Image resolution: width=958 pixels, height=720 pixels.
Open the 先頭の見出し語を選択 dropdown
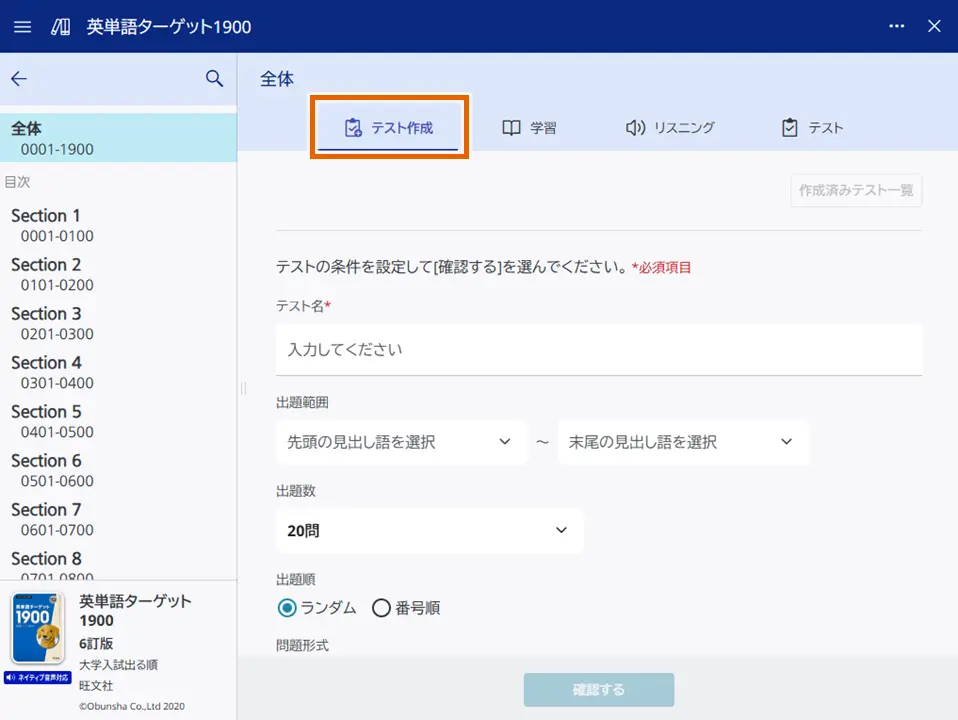[x=401, y=442]
